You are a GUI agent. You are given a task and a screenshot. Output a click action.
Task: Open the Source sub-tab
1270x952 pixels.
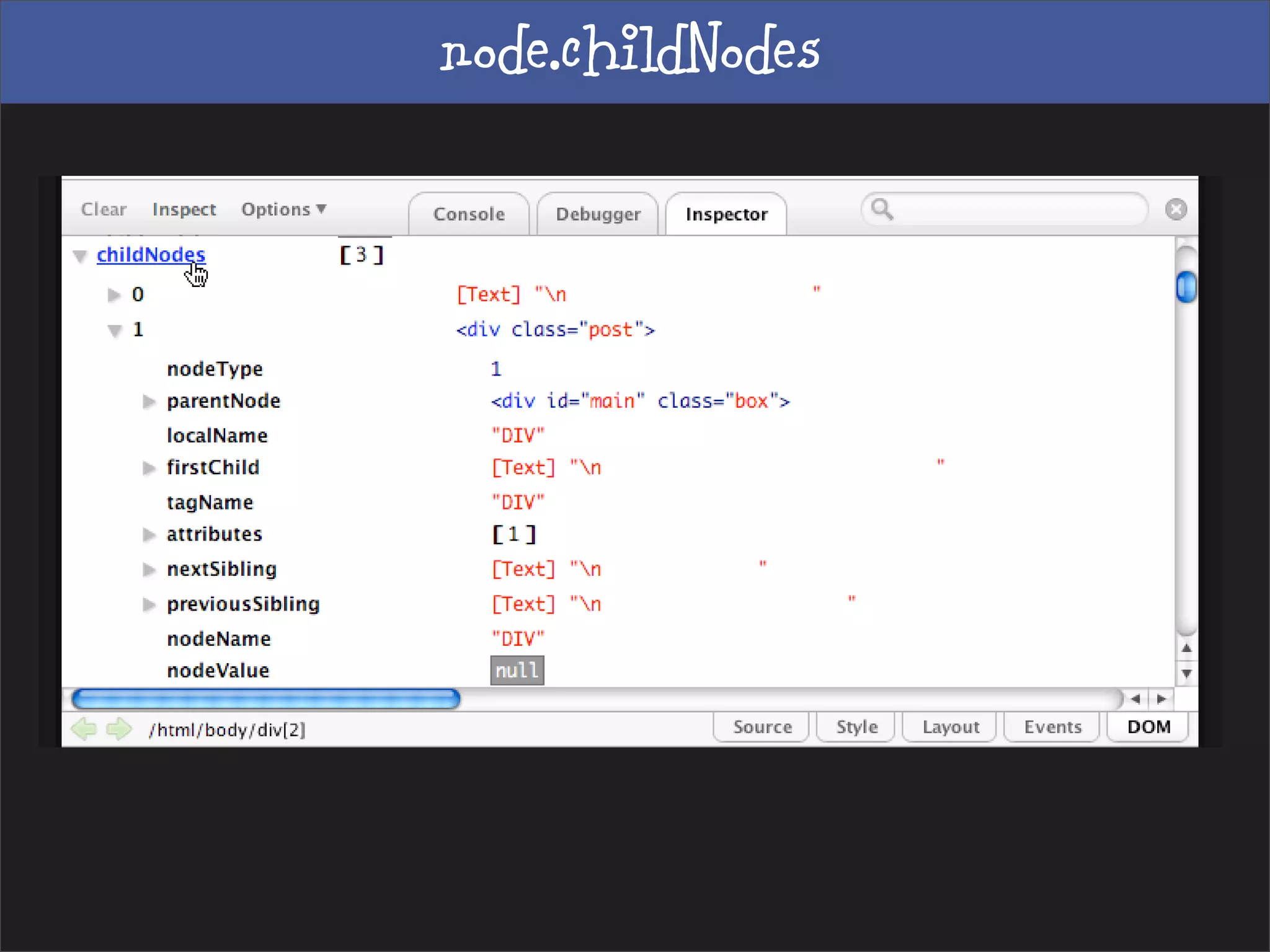(x=762, y=727)
